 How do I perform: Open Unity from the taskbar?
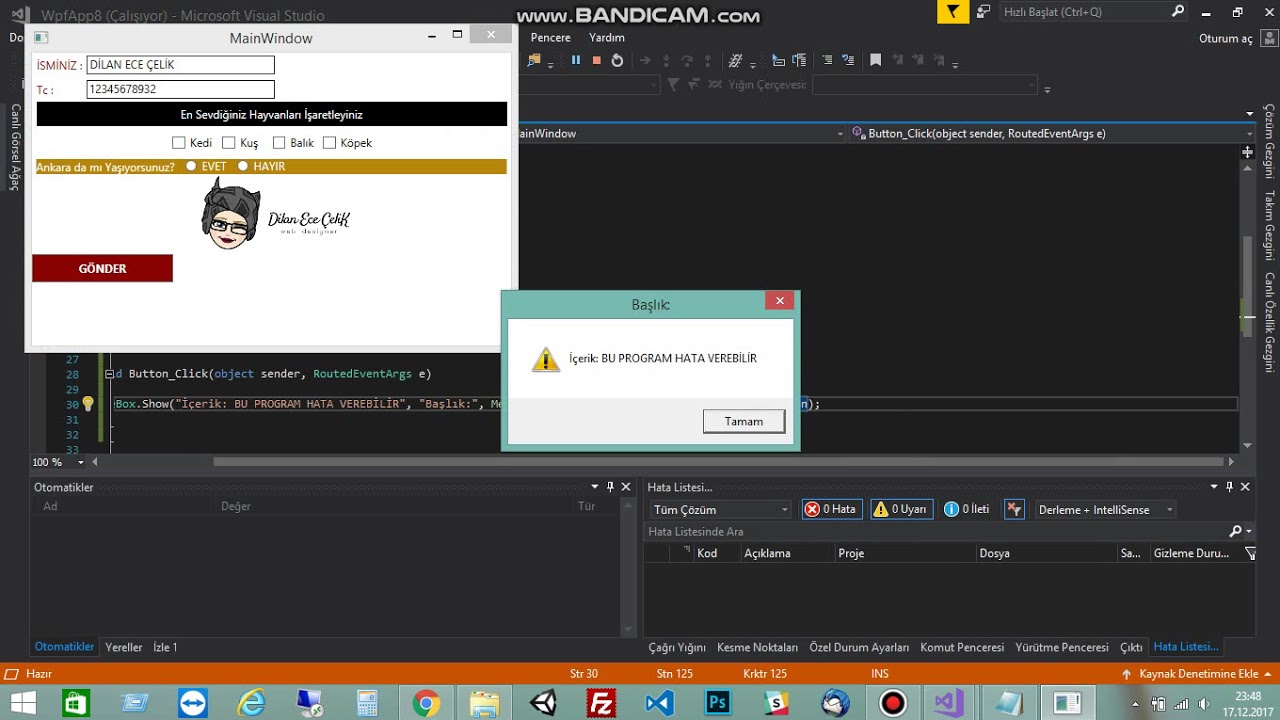pos(544,703)
